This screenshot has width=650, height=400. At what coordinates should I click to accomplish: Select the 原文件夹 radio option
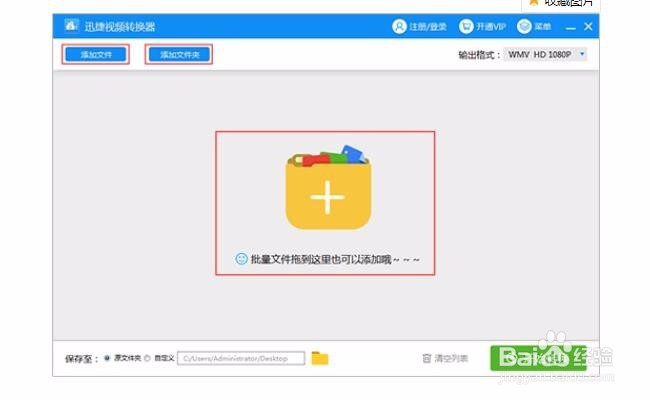pos(107,358)
